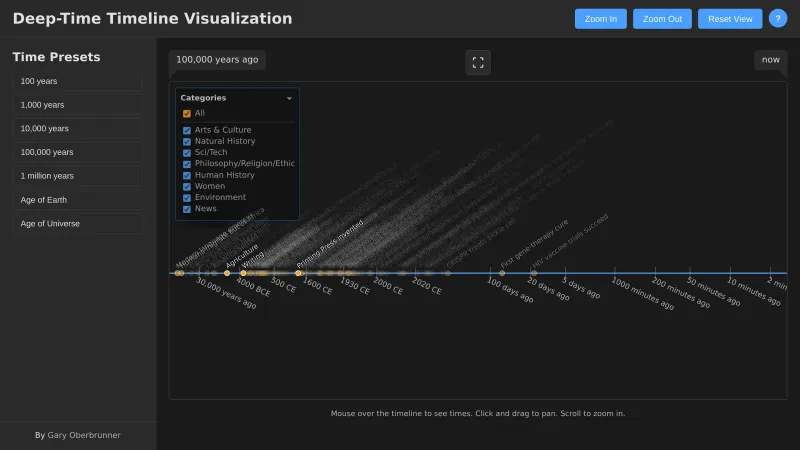Pick the Age of Universe preset
Viewport: 800px width, 450px height.
tap(78, 224)
